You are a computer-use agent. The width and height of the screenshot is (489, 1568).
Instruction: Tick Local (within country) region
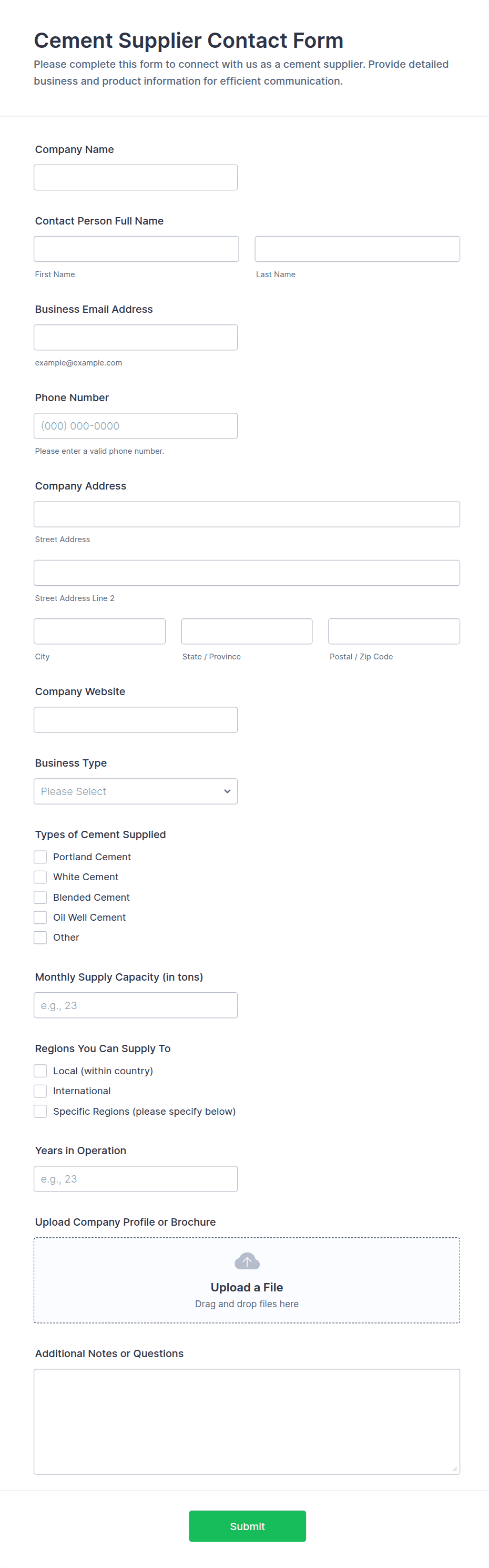click(x=40, y=1071)
